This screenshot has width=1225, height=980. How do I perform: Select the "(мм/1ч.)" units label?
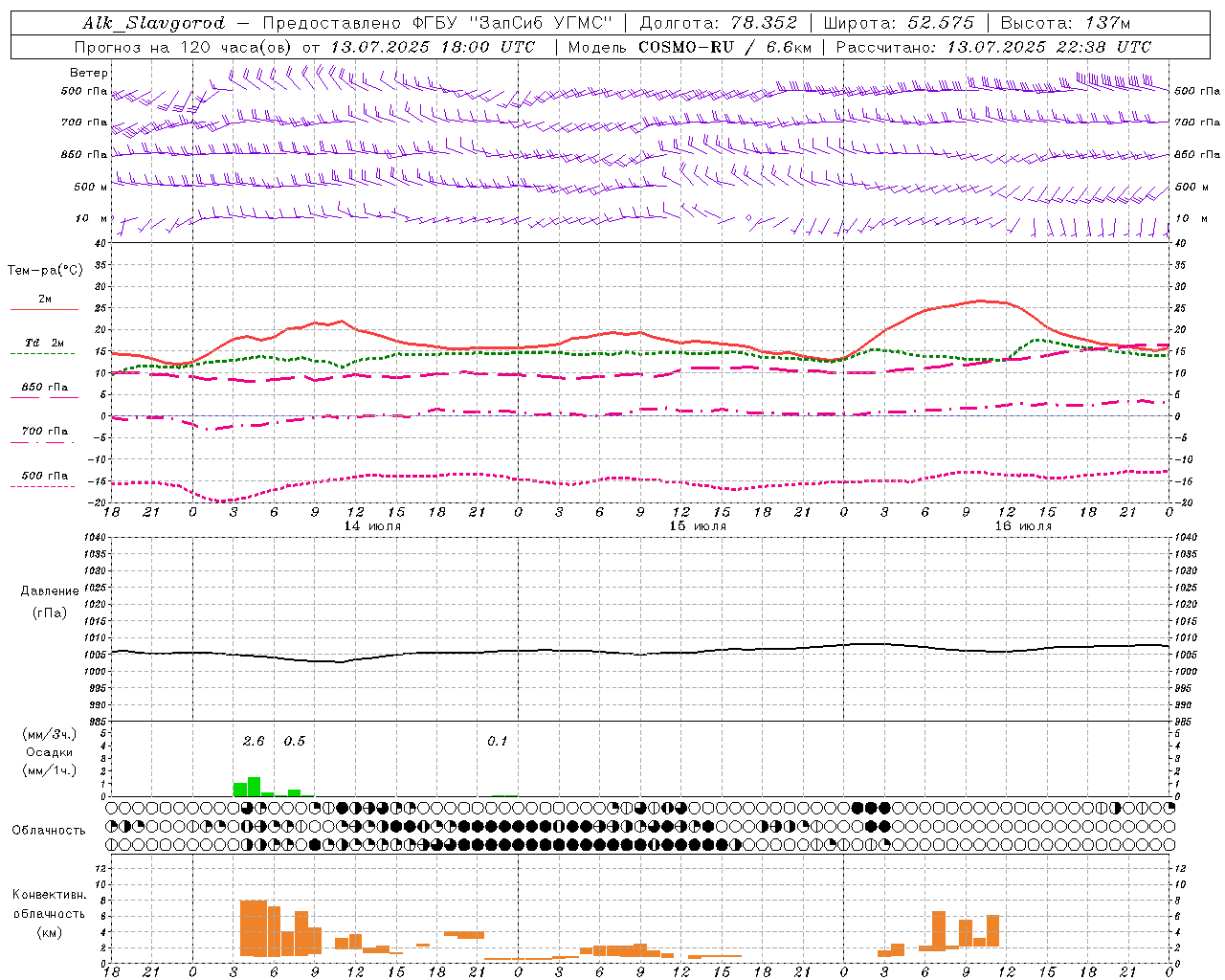(49, 770)
